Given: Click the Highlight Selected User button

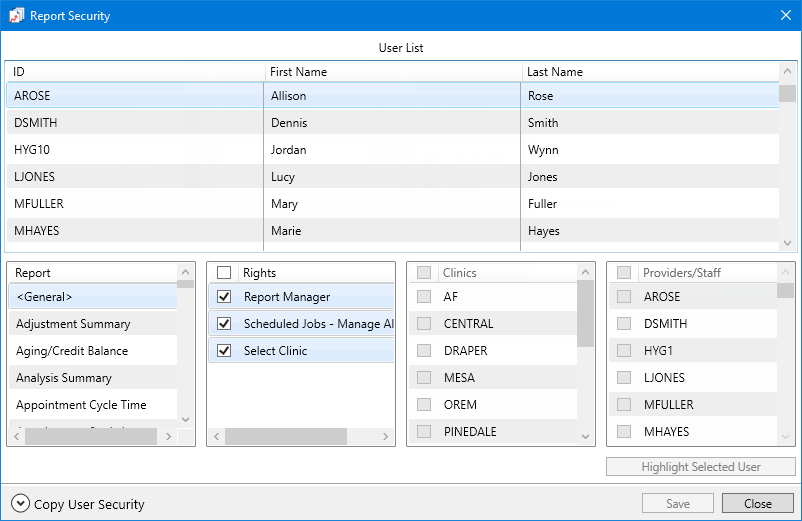Looking at the screenshot, I should (x=700, y=467).
